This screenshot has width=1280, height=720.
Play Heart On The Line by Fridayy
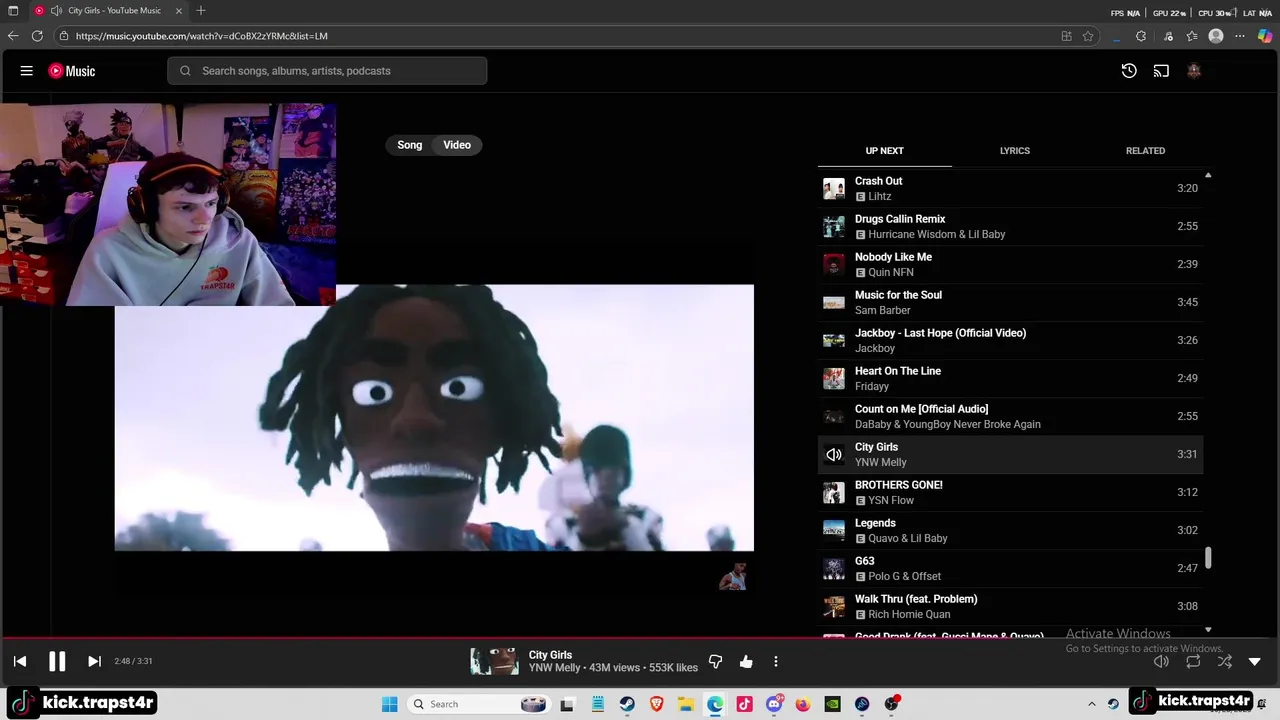point(1010,378)
